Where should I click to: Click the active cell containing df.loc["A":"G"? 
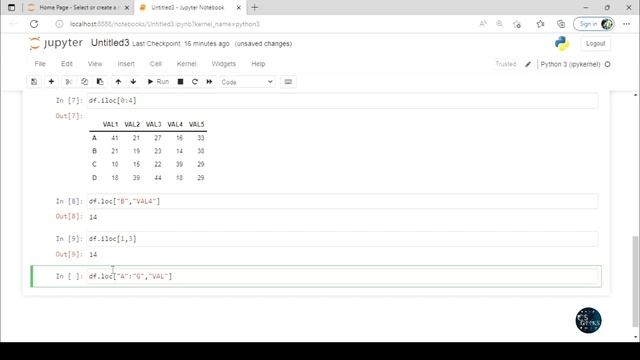point(342,276)
